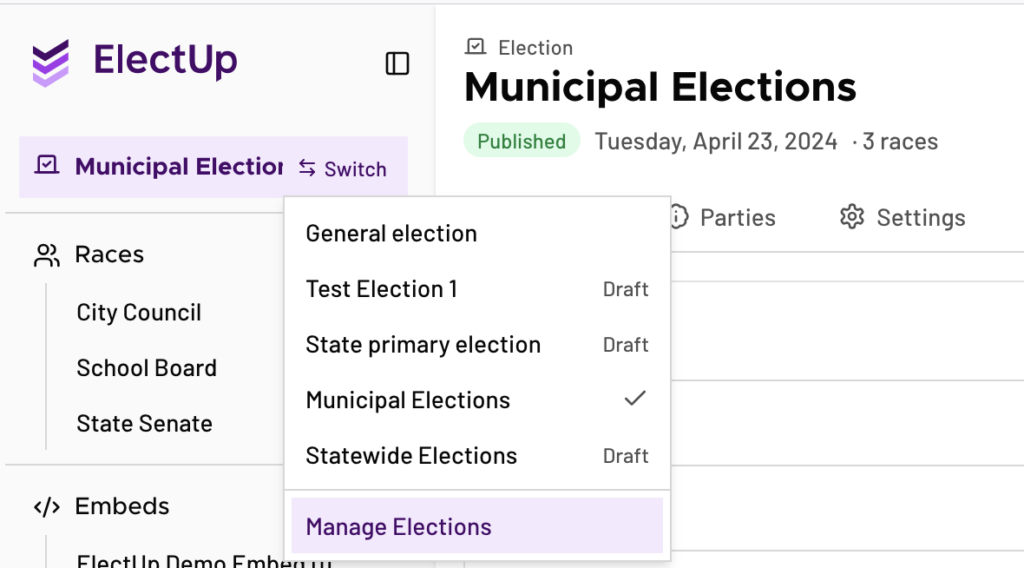Click the Settings gear icon
The image size is (1024, 568).
[851, 217]
